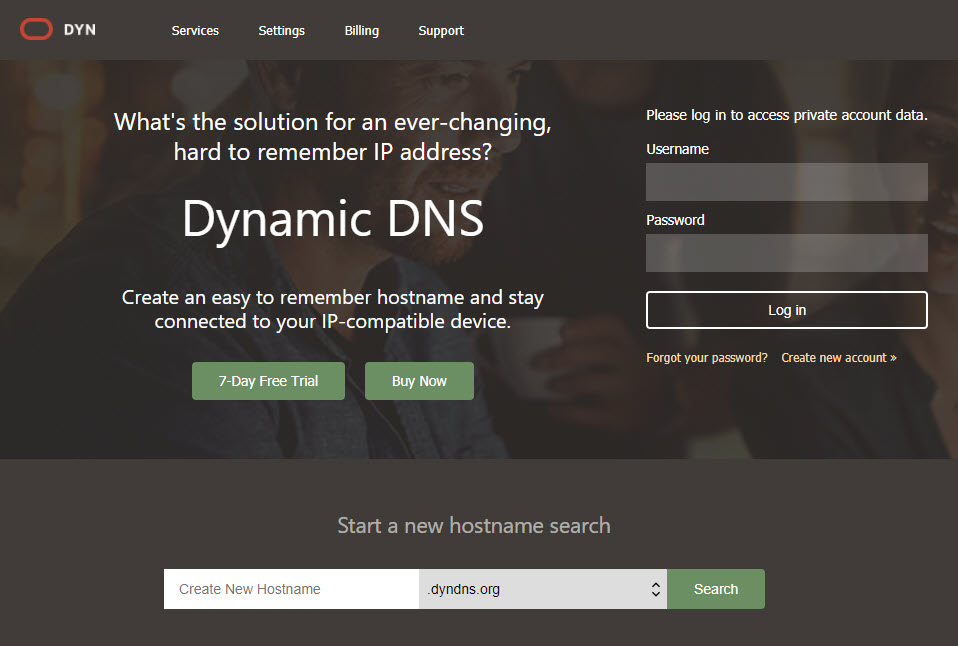Go to the Settings menu item
958x646 pixels.
[281, 31]
